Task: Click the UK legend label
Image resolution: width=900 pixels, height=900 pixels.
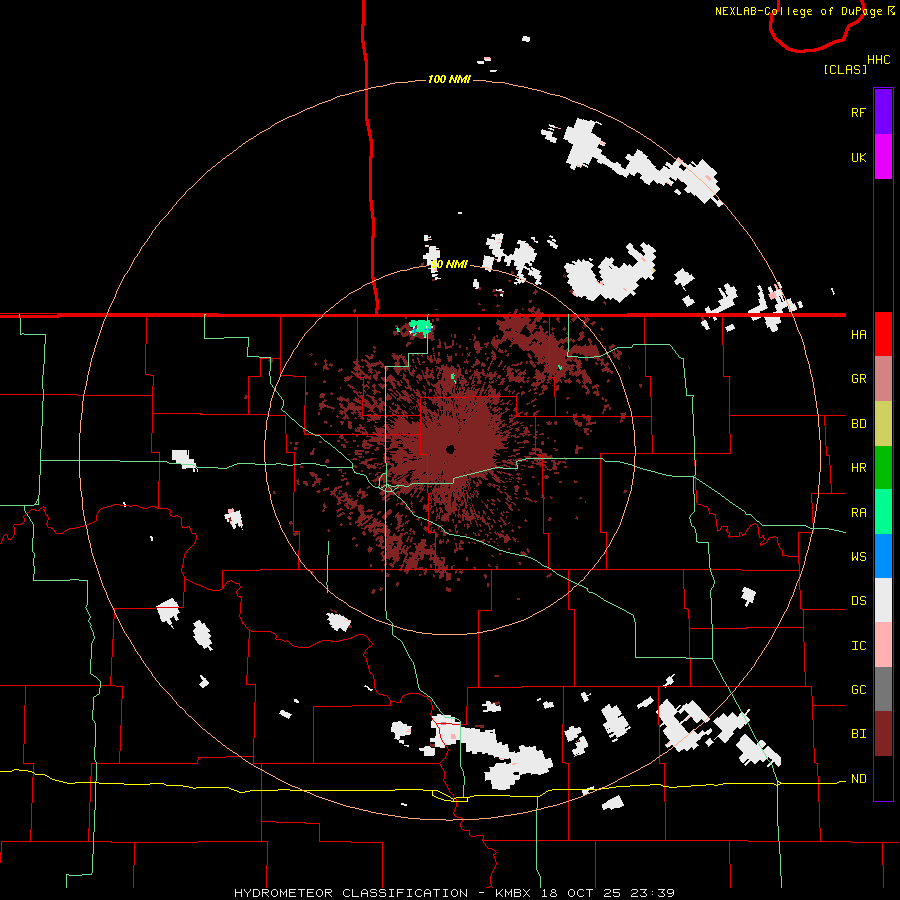Action: [x=858, y=157]
